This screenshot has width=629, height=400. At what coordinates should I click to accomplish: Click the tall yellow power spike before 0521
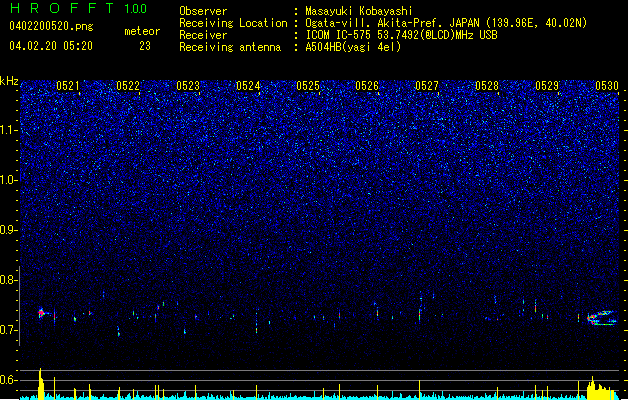click(x=41, y=384)
